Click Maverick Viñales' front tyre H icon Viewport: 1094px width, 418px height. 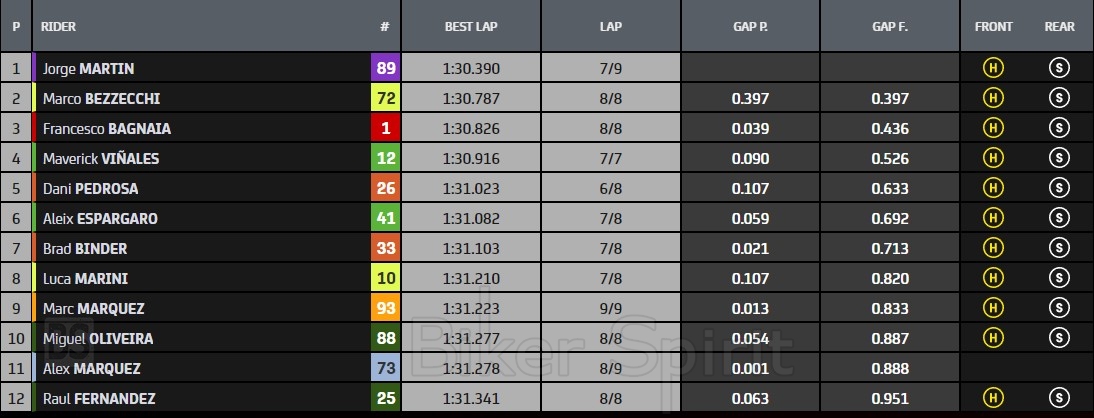[x=993, y=159]
